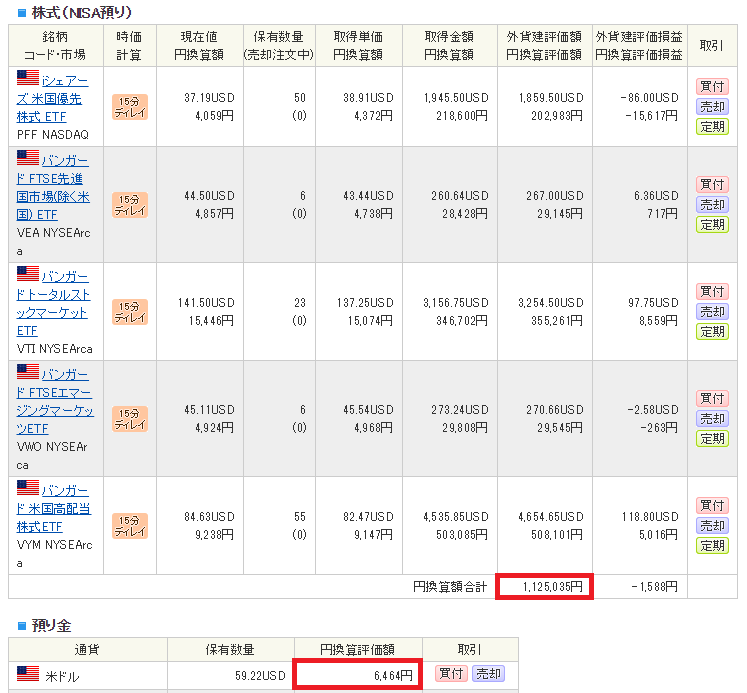
Task: Click US flag icon beside 米ドル
Action: [28, 673]
